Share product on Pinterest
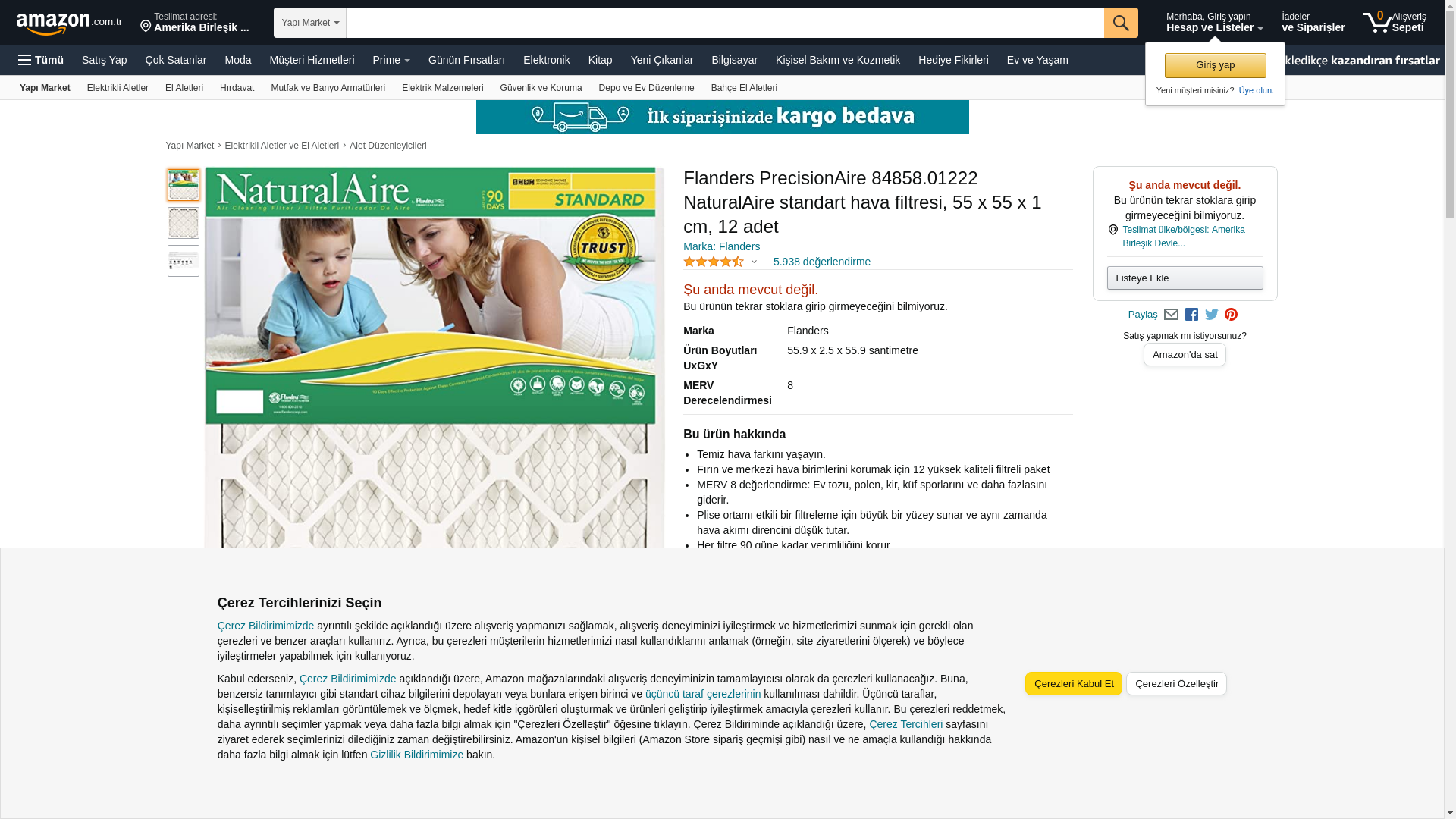The height and width of the screenshot is (819, 1456). 1231,315
